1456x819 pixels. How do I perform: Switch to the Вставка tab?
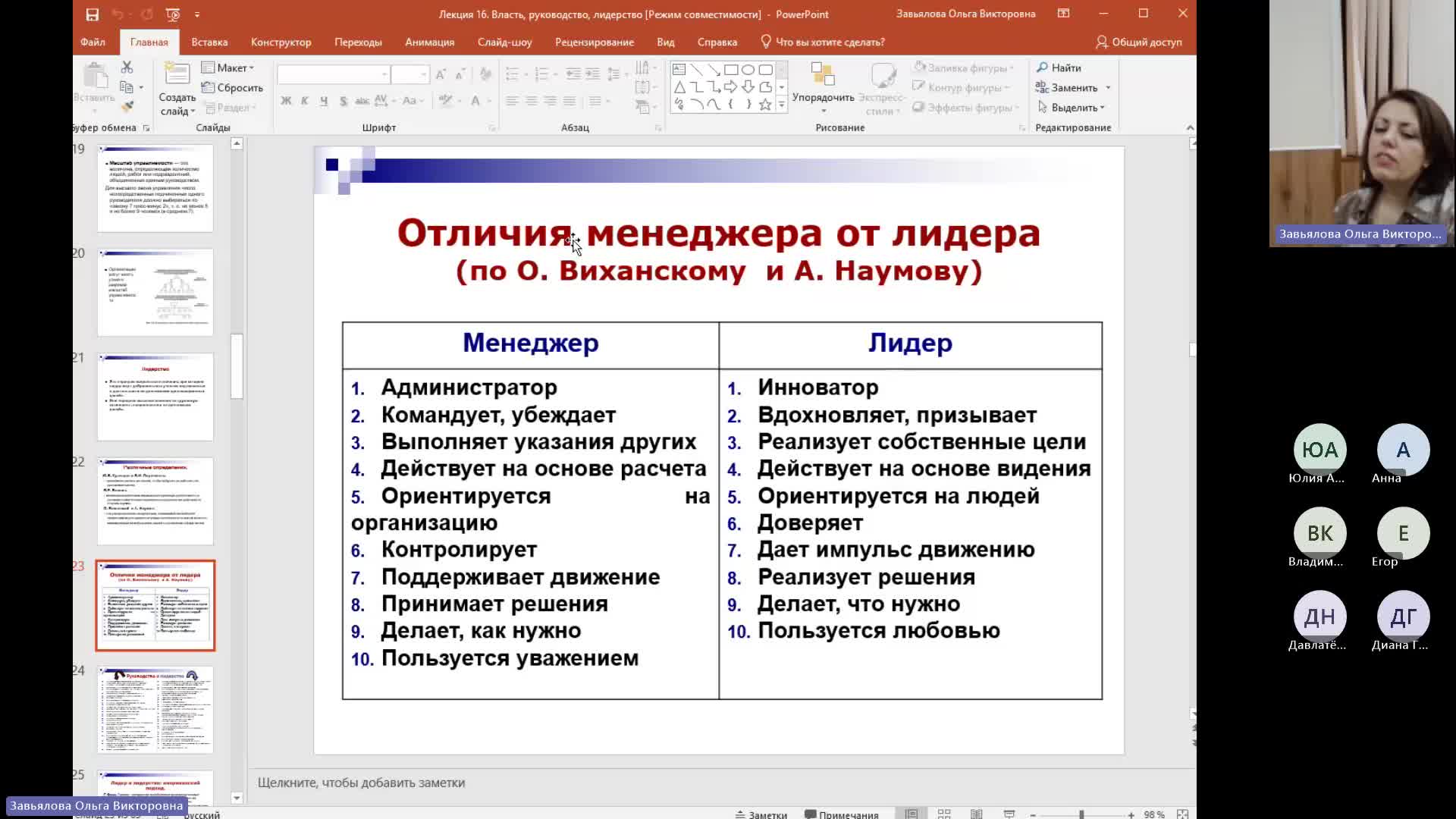tap(209, 42)
